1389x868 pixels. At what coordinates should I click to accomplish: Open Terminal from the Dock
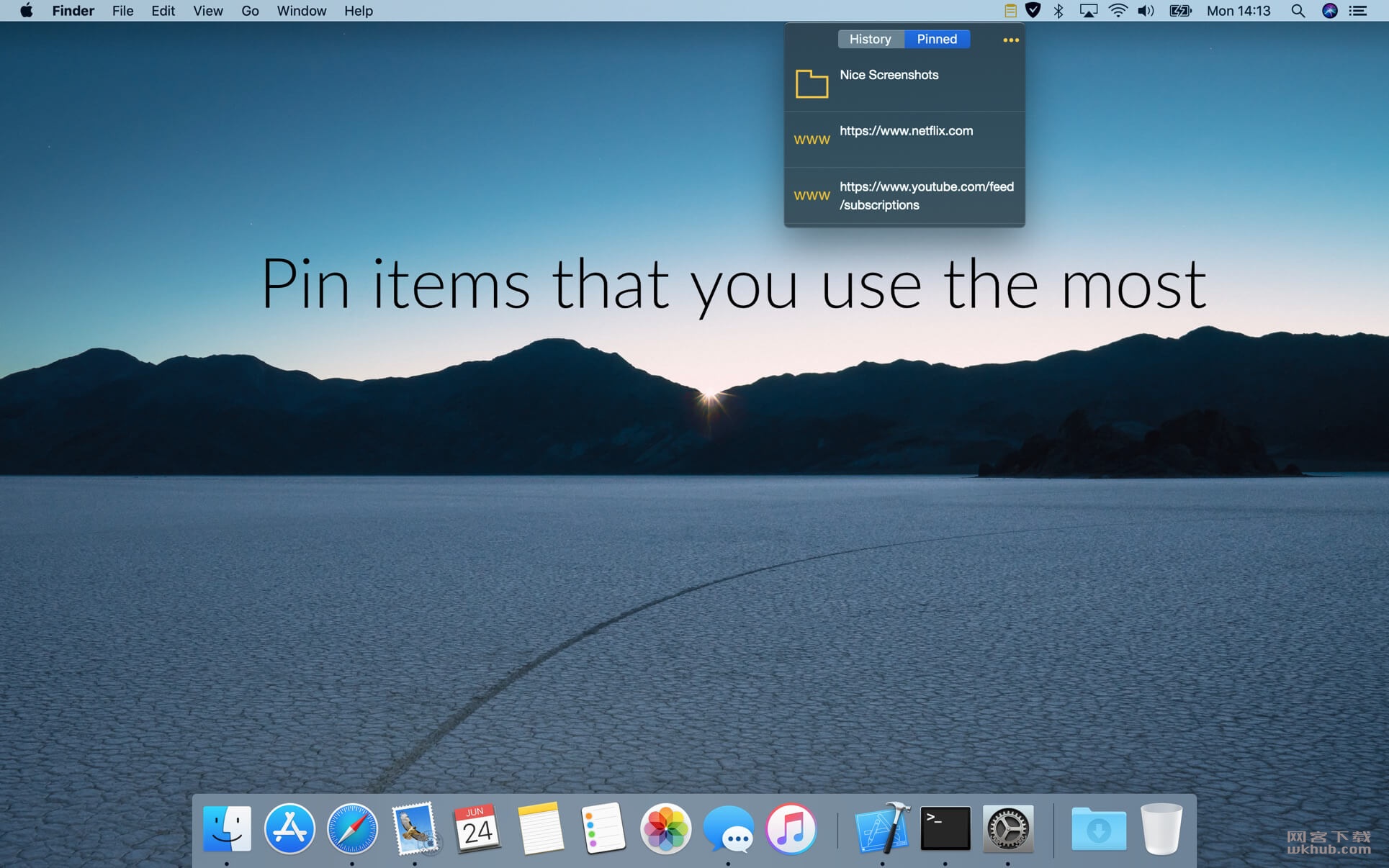(945, 828)
